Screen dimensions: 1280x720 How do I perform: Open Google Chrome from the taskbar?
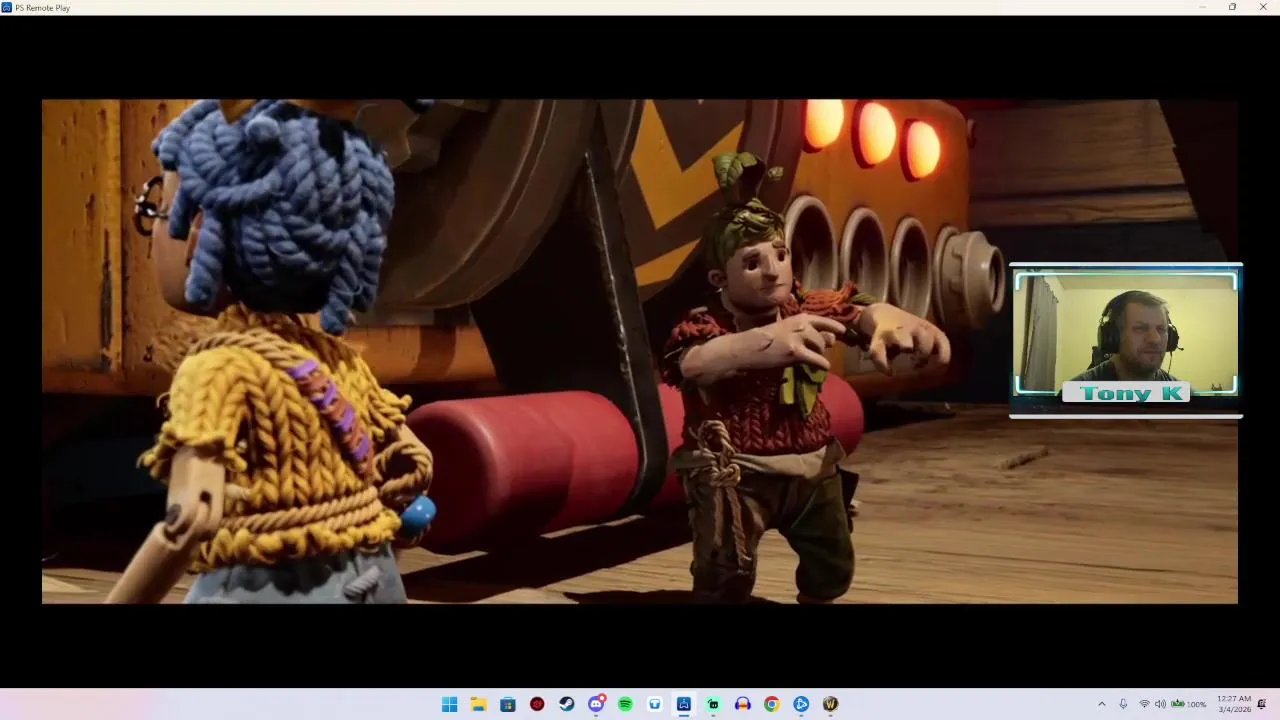tap(772, 704)
